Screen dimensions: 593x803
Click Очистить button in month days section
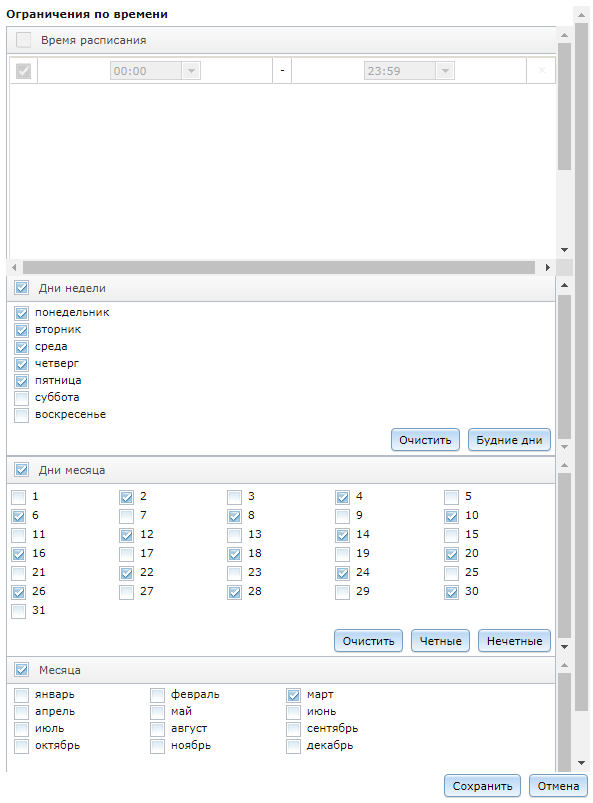(x=368, y=641)
